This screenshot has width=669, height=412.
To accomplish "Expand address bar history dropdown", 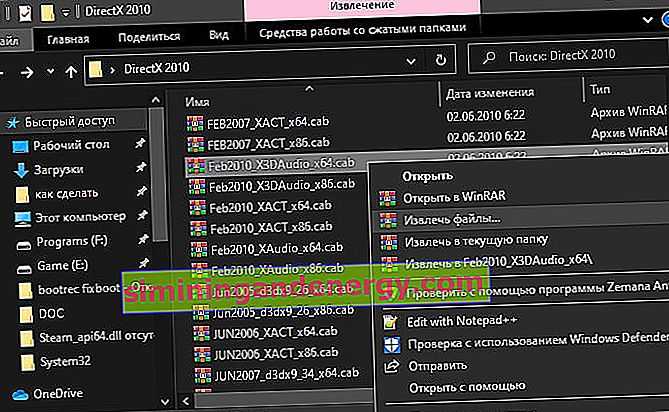I will [x=411, y=62].
